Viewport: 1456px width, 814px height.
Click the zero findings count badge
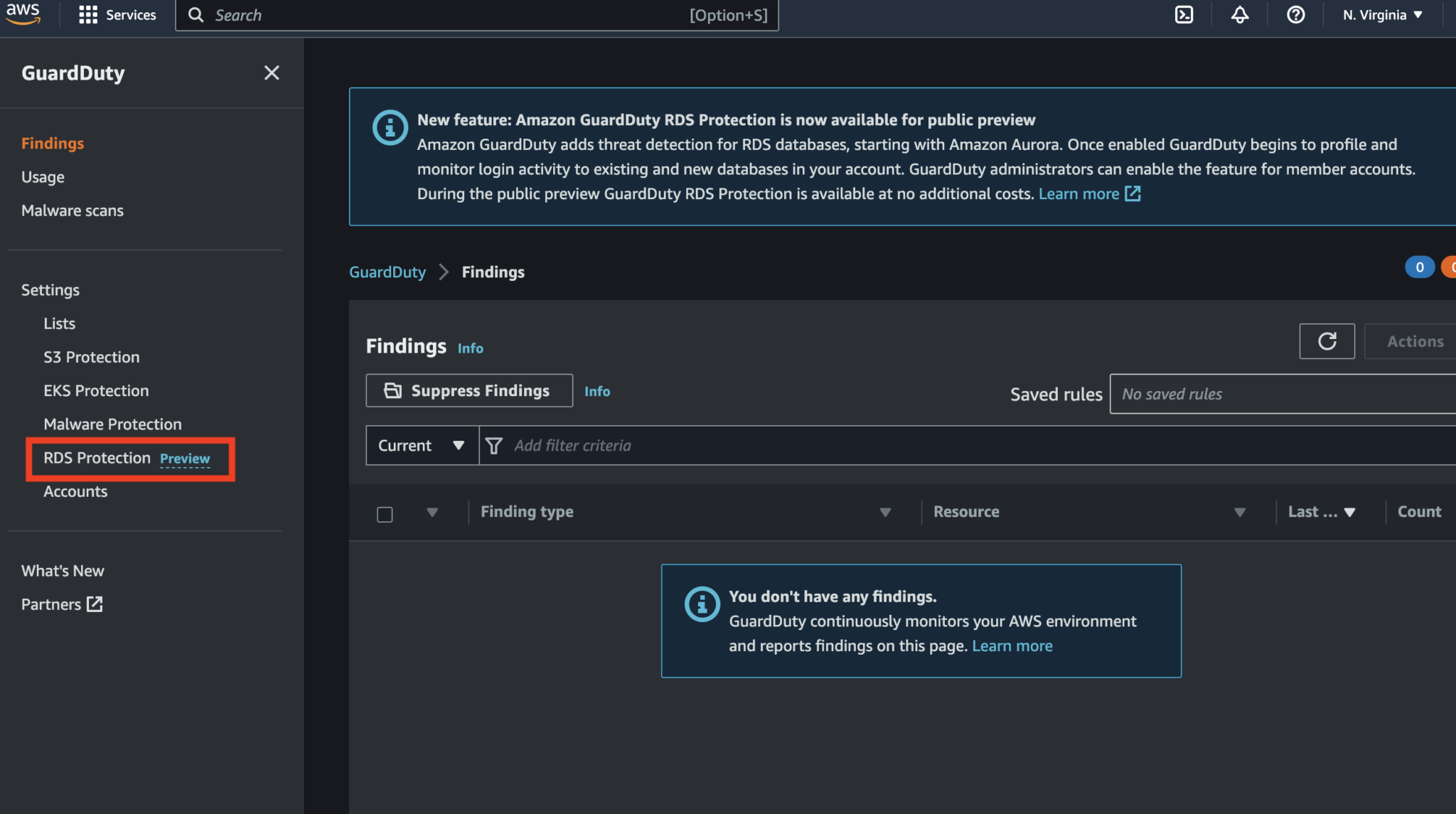pyautogui.click(x=1419, y=267)
